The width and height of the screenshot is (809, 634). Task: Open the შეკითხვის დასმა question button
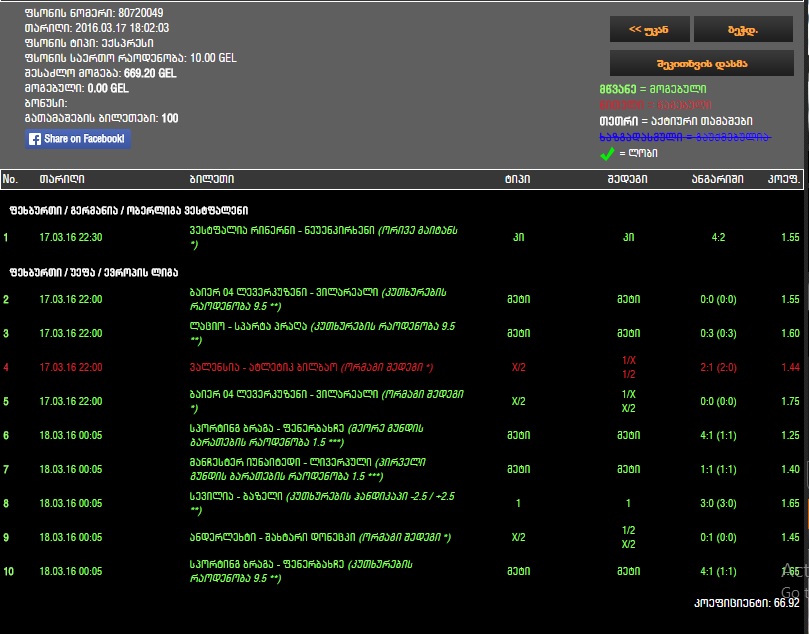click(x=701, y=63)
